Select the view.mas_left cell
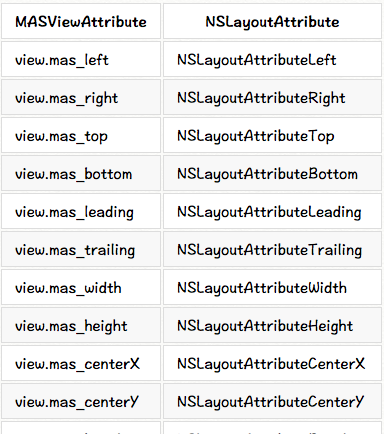Image resolution: width=384 pixels, height=434 pixels. [81, 59]
